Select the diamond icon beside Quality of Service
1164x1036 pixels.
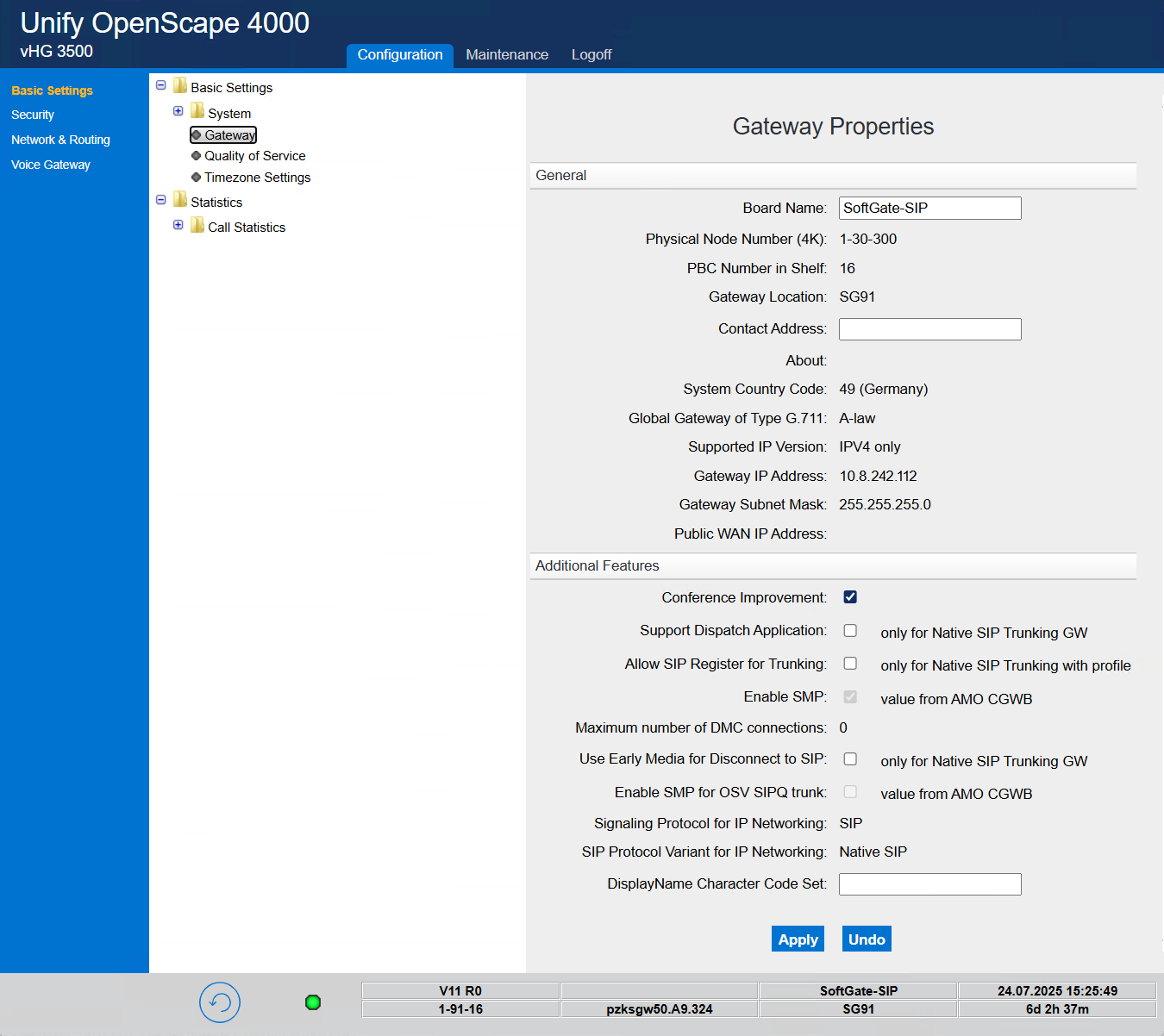tap(196, 155)
